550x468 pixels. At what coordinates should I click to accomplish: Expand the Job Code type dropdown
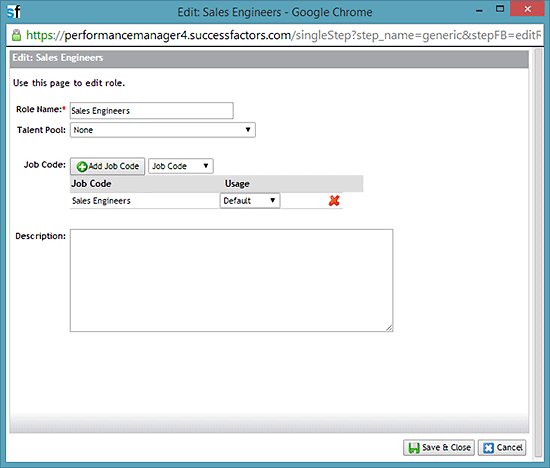(181, 166)
